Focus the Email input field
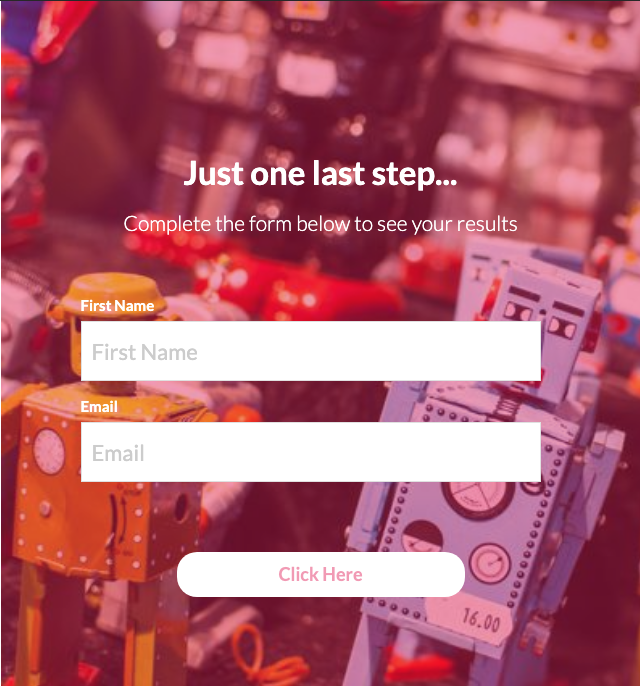This screenshot has width=640, height=686. pyautogui.click(x=311, y=452)
